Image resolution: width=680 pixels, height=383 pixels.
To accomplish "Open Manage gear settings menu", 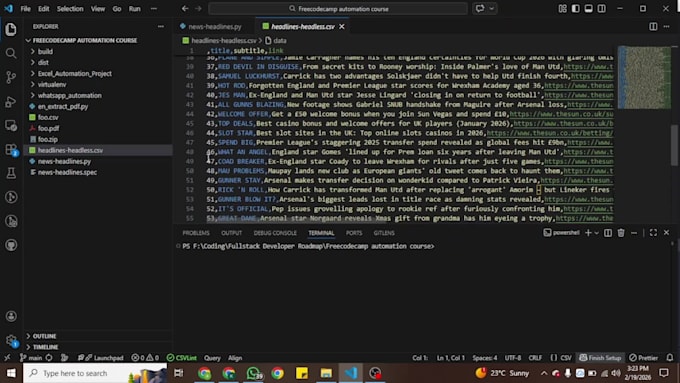I will point(11,340).
